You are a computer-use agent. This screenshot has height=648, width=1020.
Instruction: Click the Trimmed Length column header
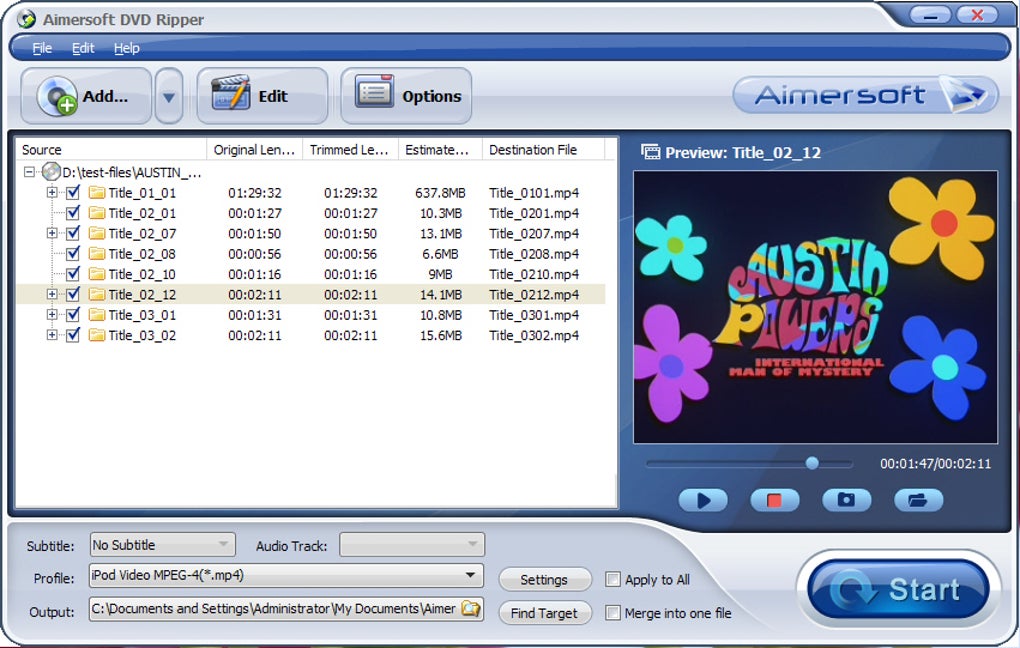(350, 150)
